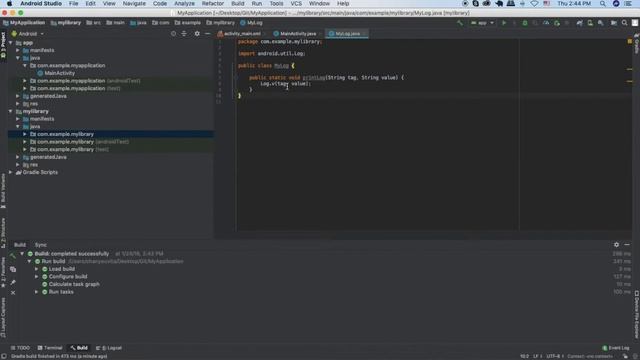The image size is (640, 360).
Task: Switch to MainActivity.java editor tab
Action: [298, 33]
